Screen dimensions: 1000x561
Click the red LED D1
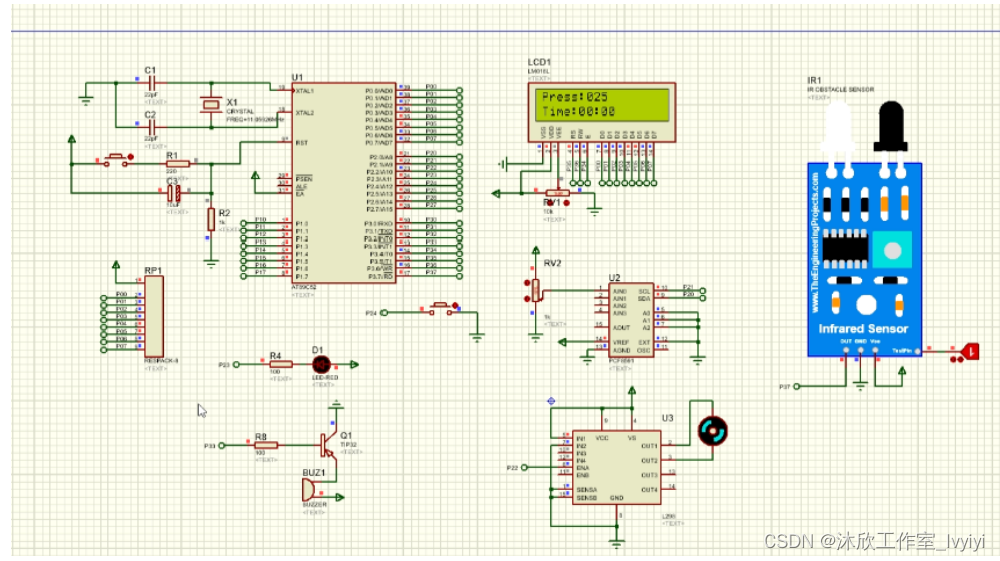[x=321, y=365]
